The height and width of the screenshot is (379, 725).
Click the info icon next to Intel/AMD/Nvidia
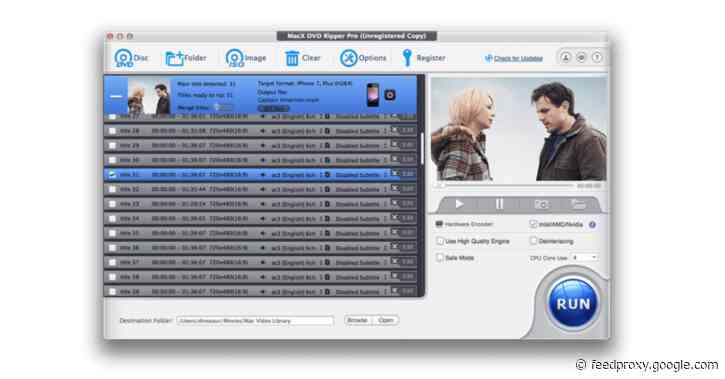pos(592,225)
